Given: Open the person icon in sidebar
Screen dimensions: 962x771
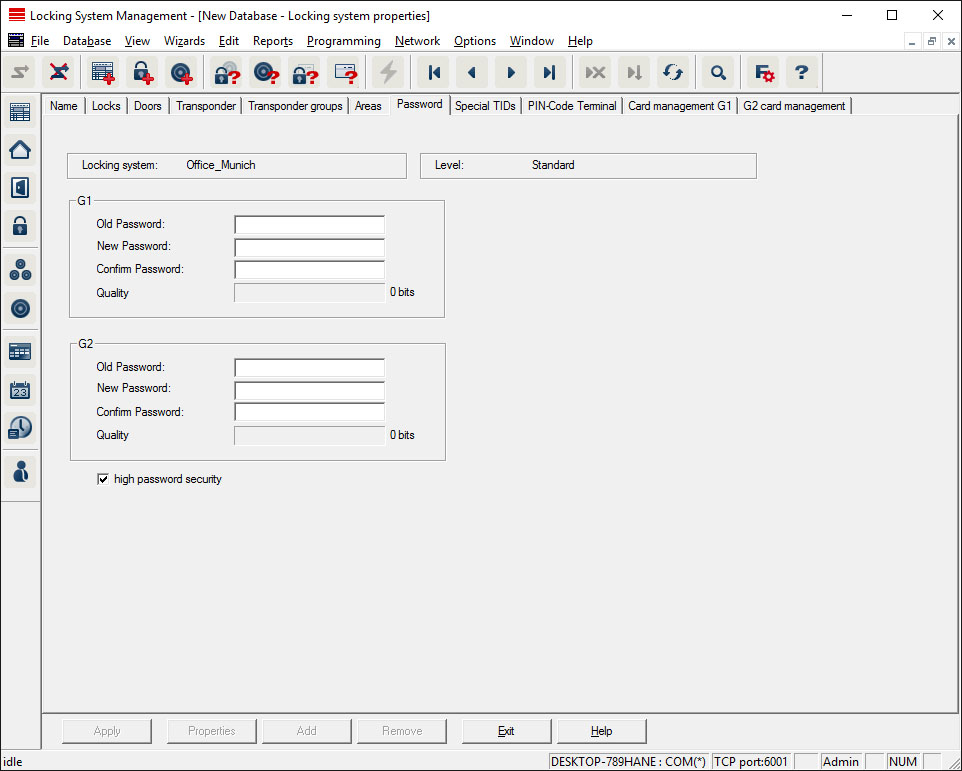Looking at the screenshot, I should point(20,470).
